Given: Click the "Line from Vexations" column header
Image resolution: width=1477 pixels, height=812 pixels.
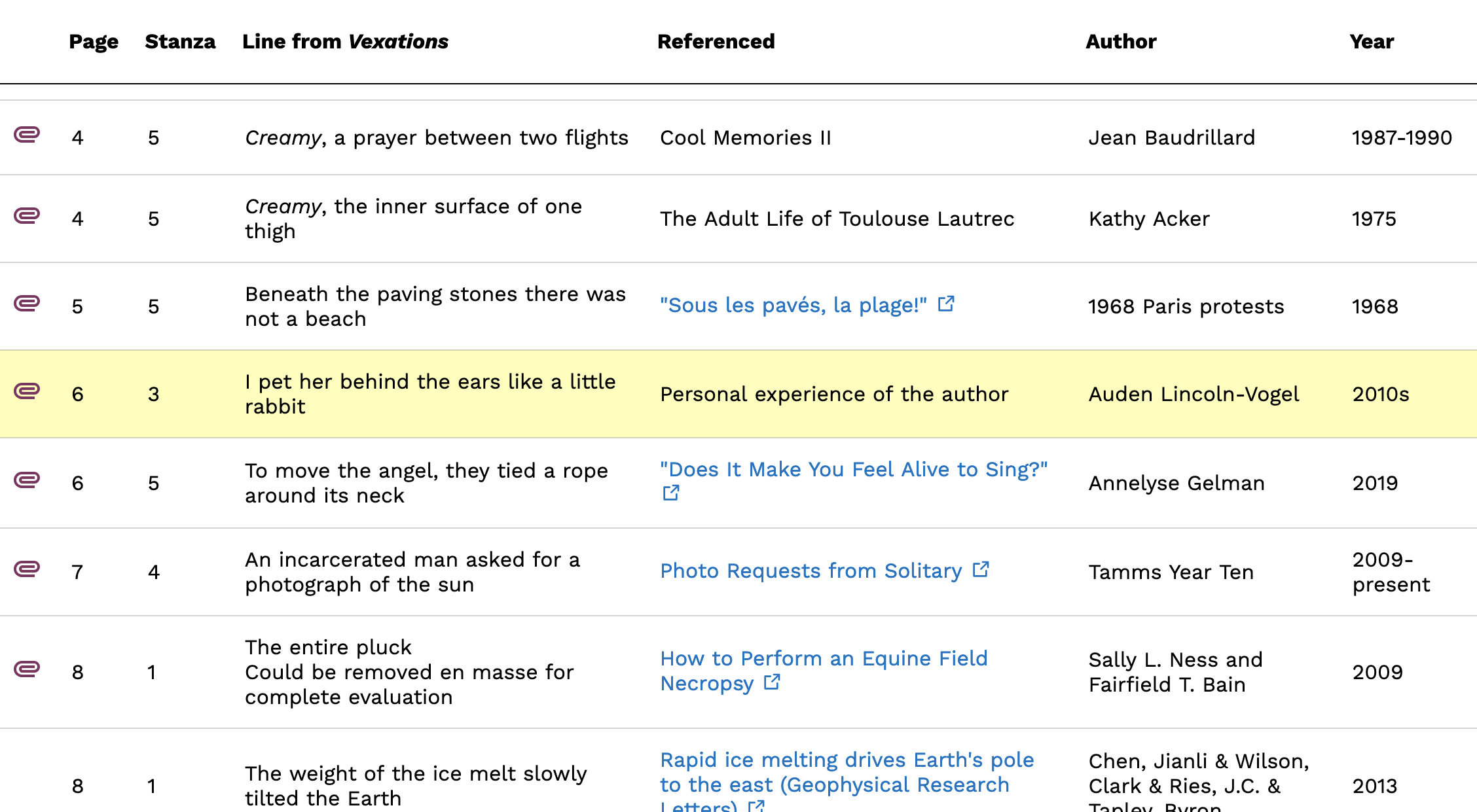Looking at the screenshot, I should (345, 42).
